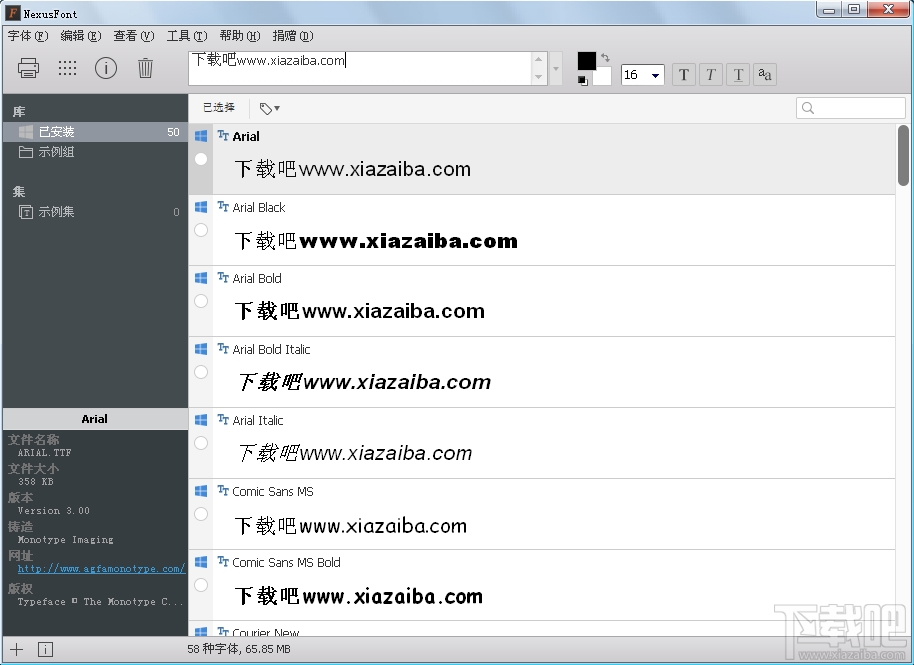Click the Arial header in the details panel

click(x=94, y=419)
